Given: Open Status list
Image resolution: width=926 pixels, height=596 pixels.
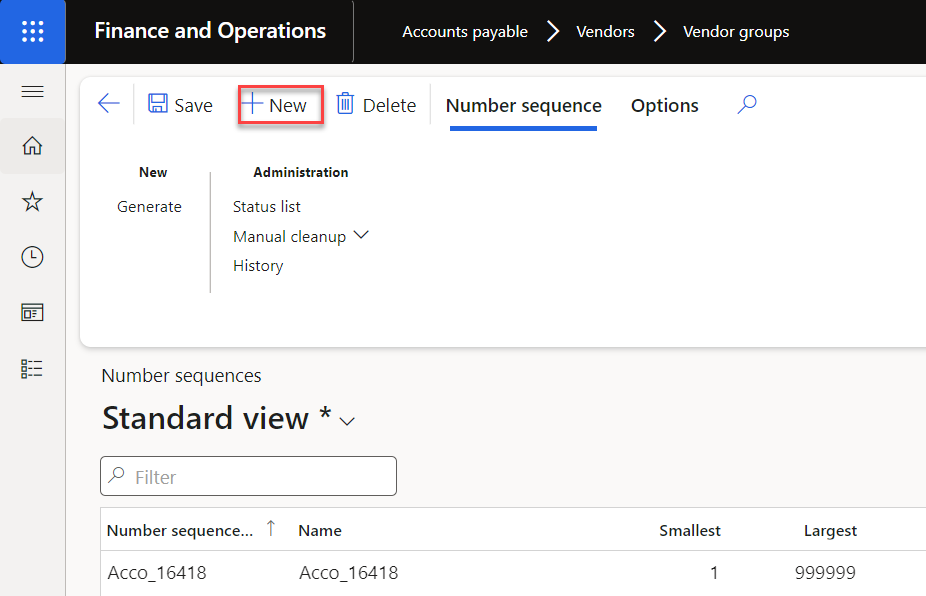Looking at the screenshot, I should click(266, 207).
